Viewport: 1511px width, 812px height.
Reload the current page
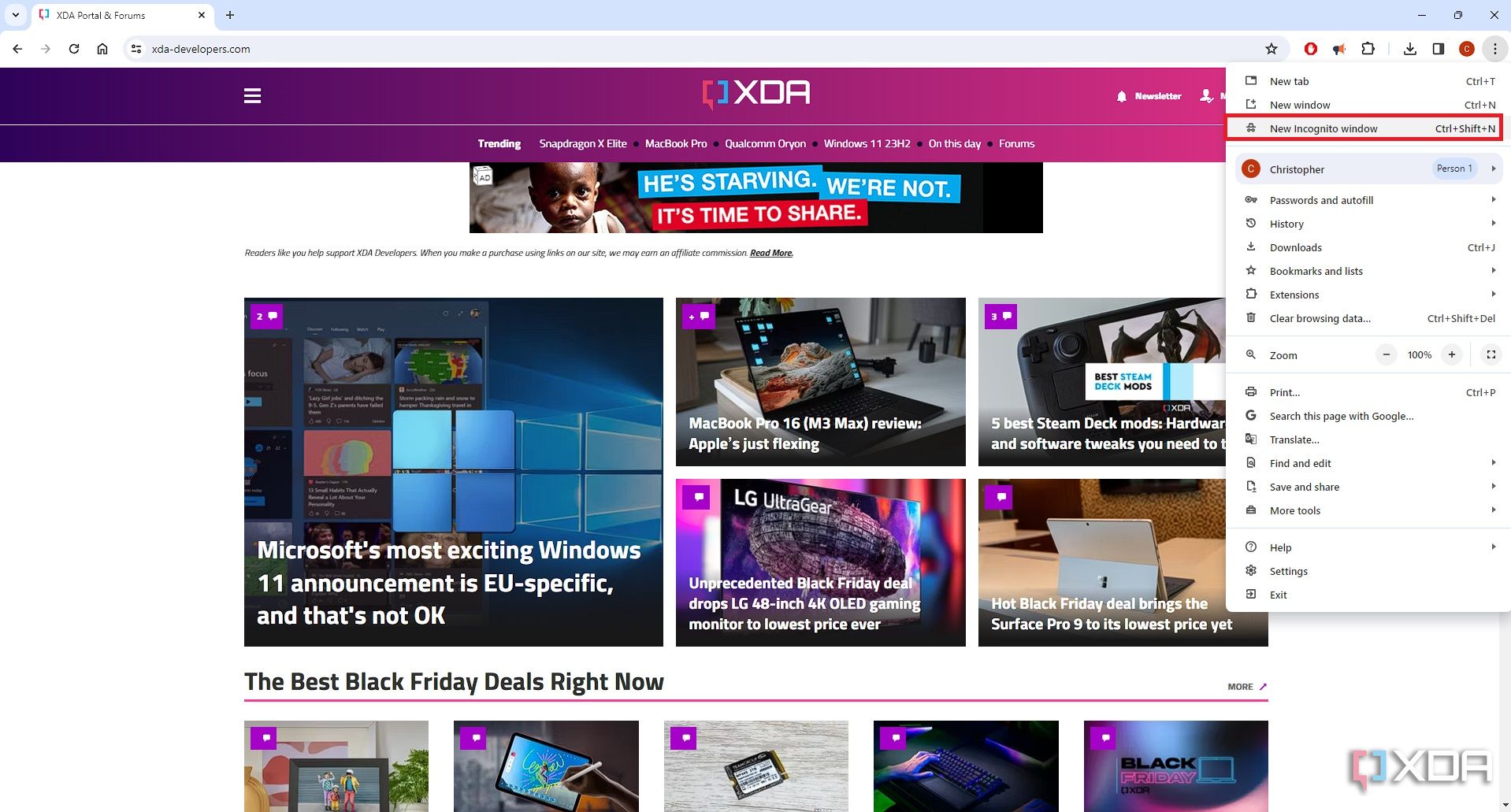point(74,49)
